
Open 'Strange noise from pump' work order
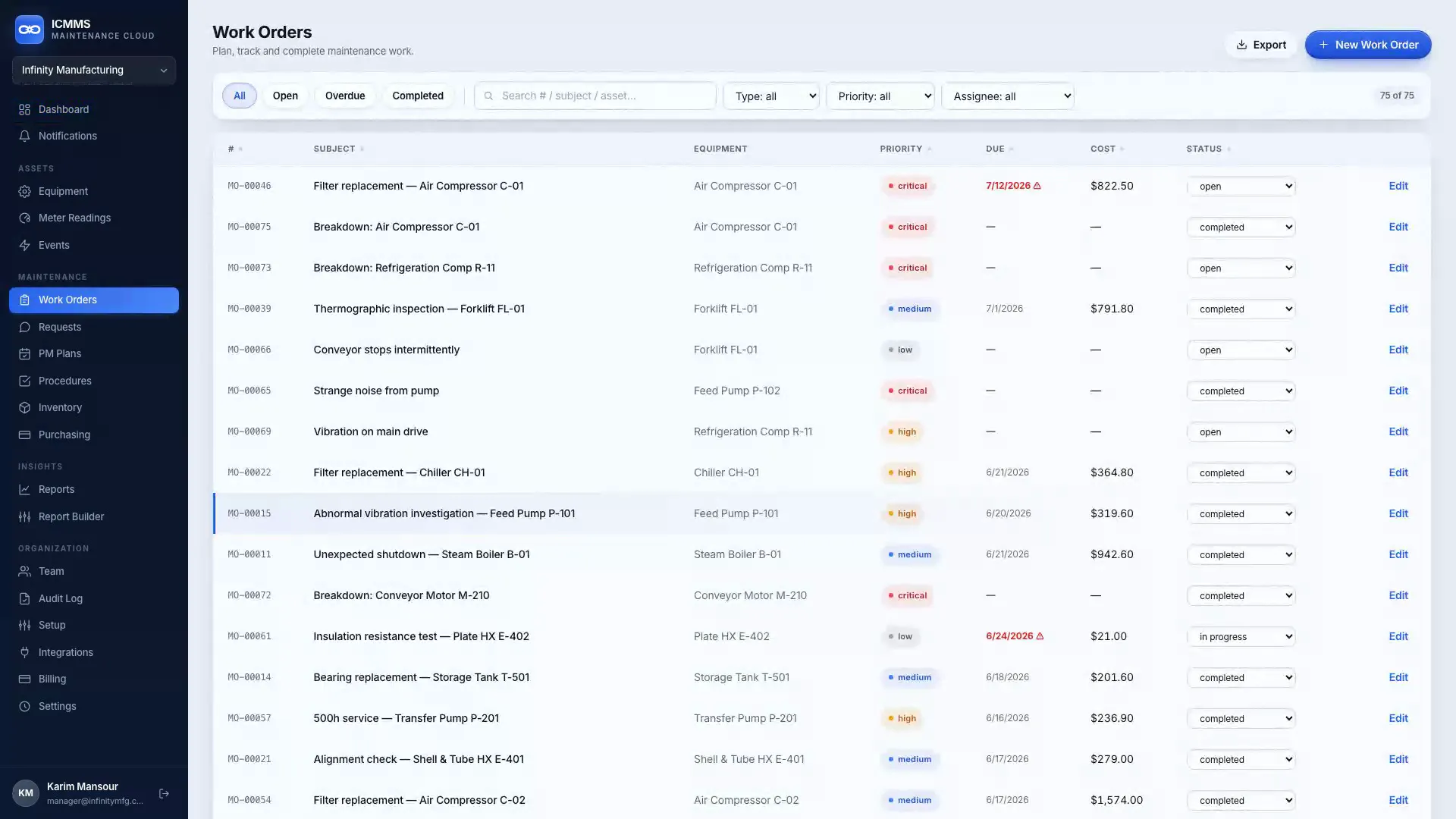tap(376, 391)
